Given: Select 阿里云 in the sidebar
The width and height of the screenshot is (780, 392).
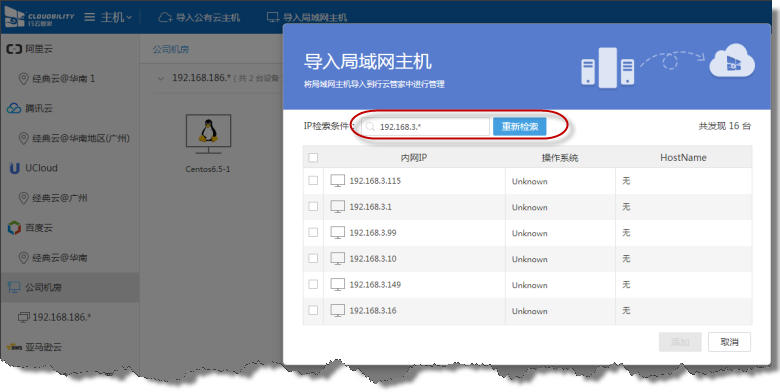Looking at the screenshot, I should click(39, 49).
